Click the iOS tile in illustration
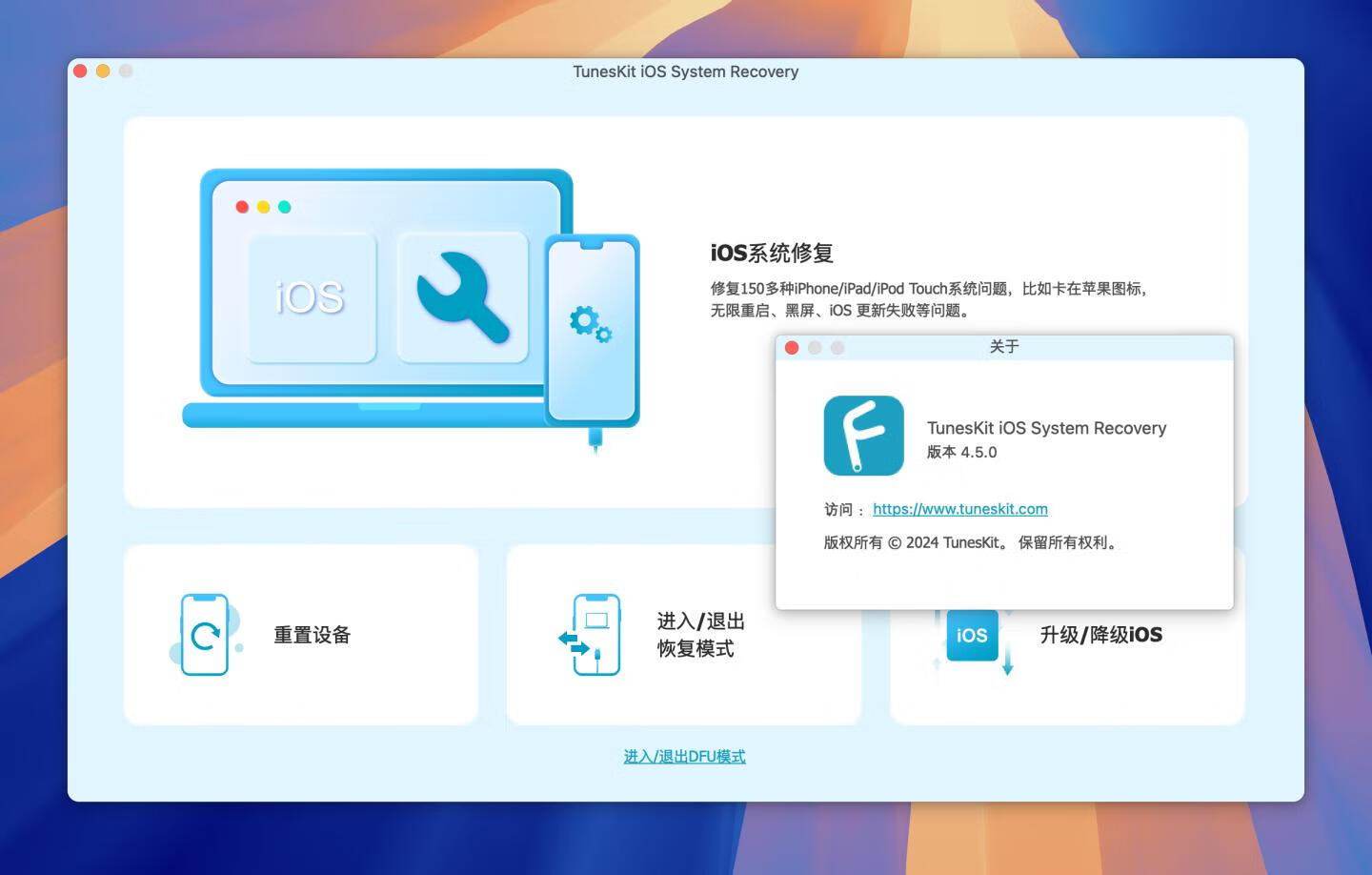 point(312,296)
